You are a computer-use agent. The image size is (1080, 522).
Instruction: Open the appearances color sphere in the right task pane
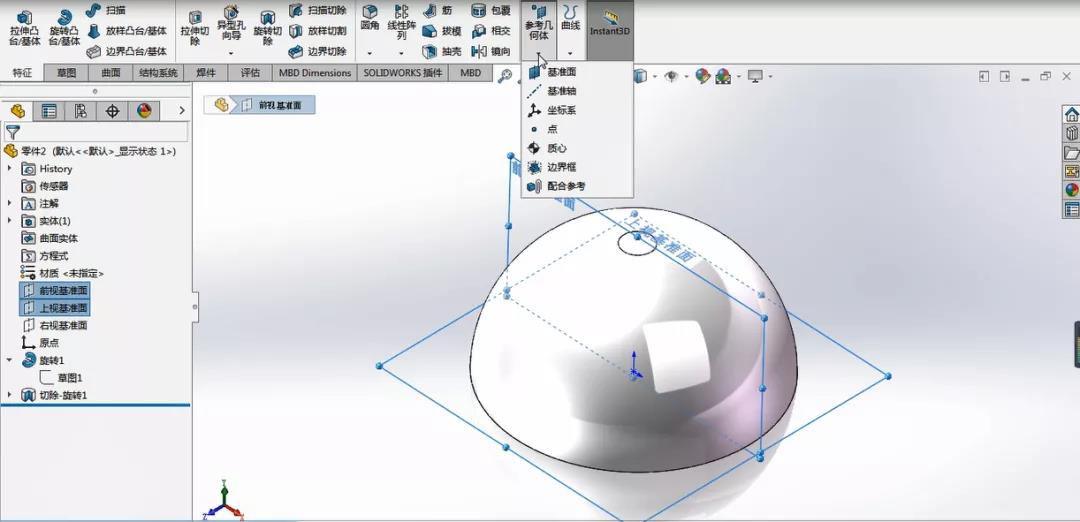1071,190
